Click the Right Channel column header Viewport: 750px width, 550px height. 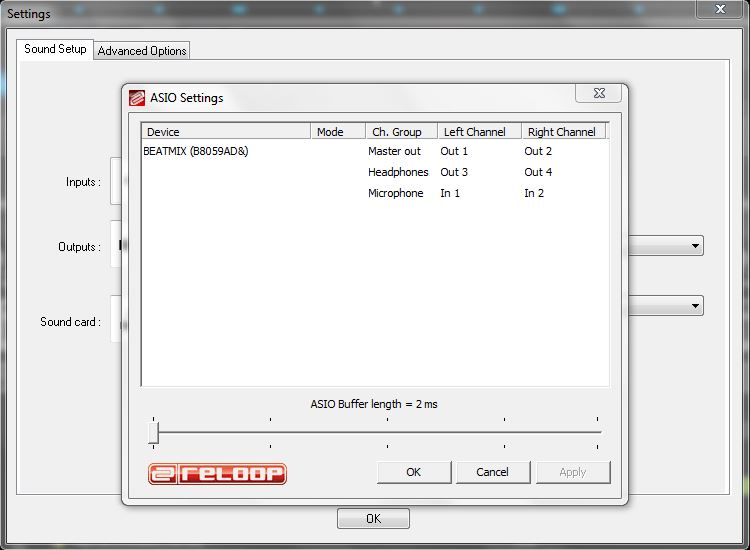click(564, 132)
